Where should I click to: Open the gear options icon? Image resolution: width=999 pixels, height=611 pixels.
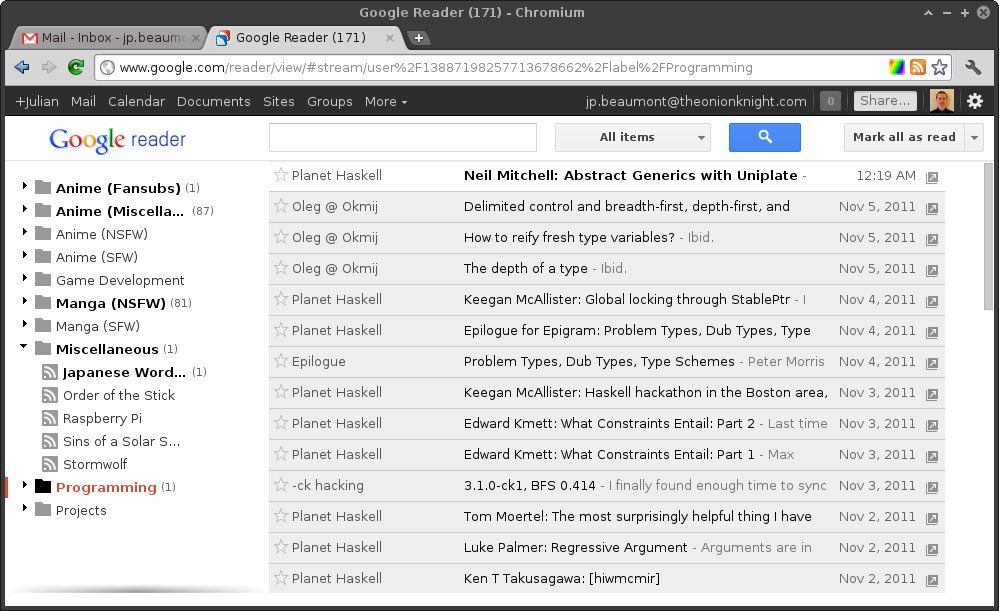975,101
